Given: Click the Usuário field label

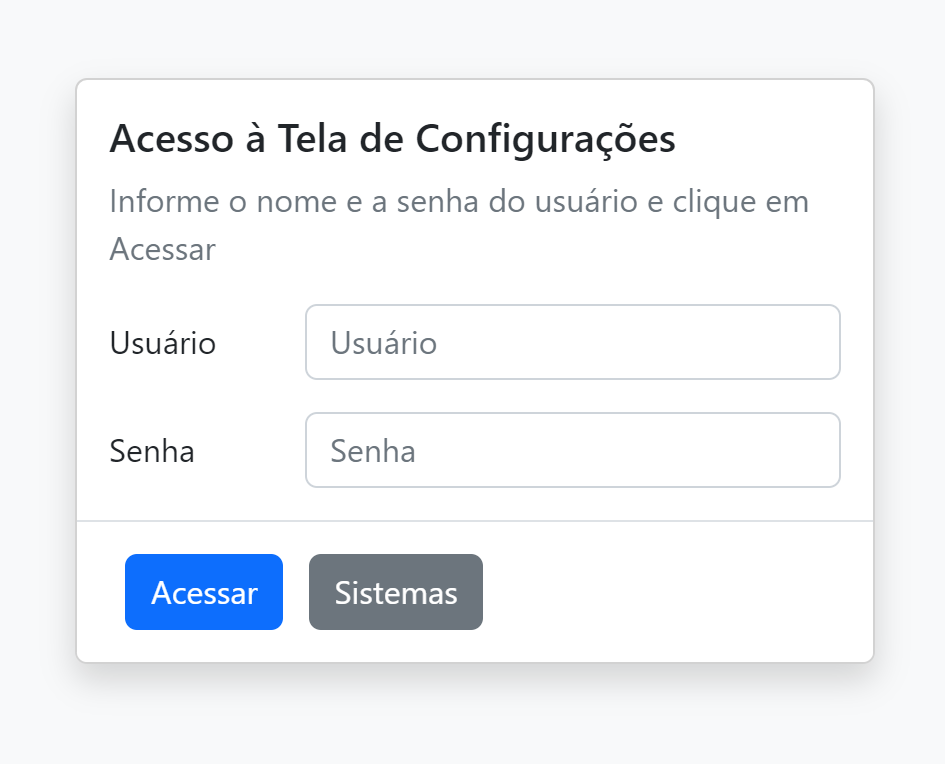Looking at the screenshot, I should tap(163, 343).
